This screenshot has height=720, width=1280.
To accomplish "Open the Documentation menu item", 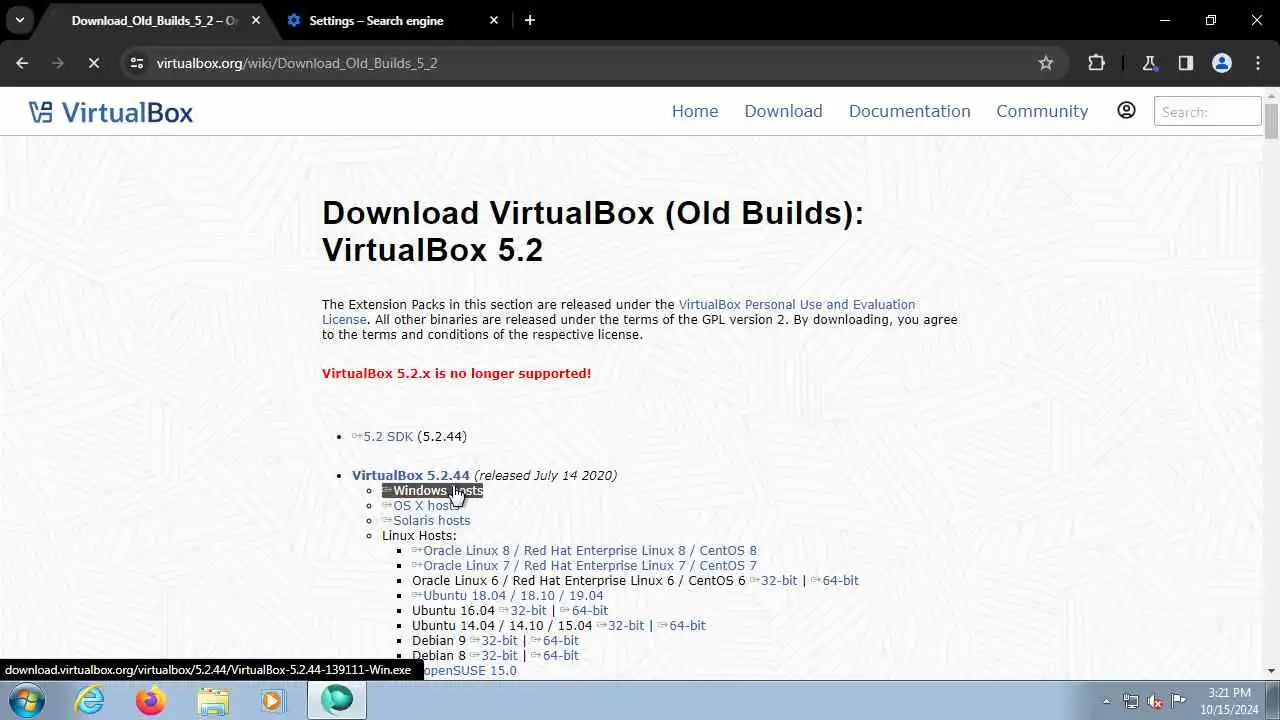I will [909, 111].
